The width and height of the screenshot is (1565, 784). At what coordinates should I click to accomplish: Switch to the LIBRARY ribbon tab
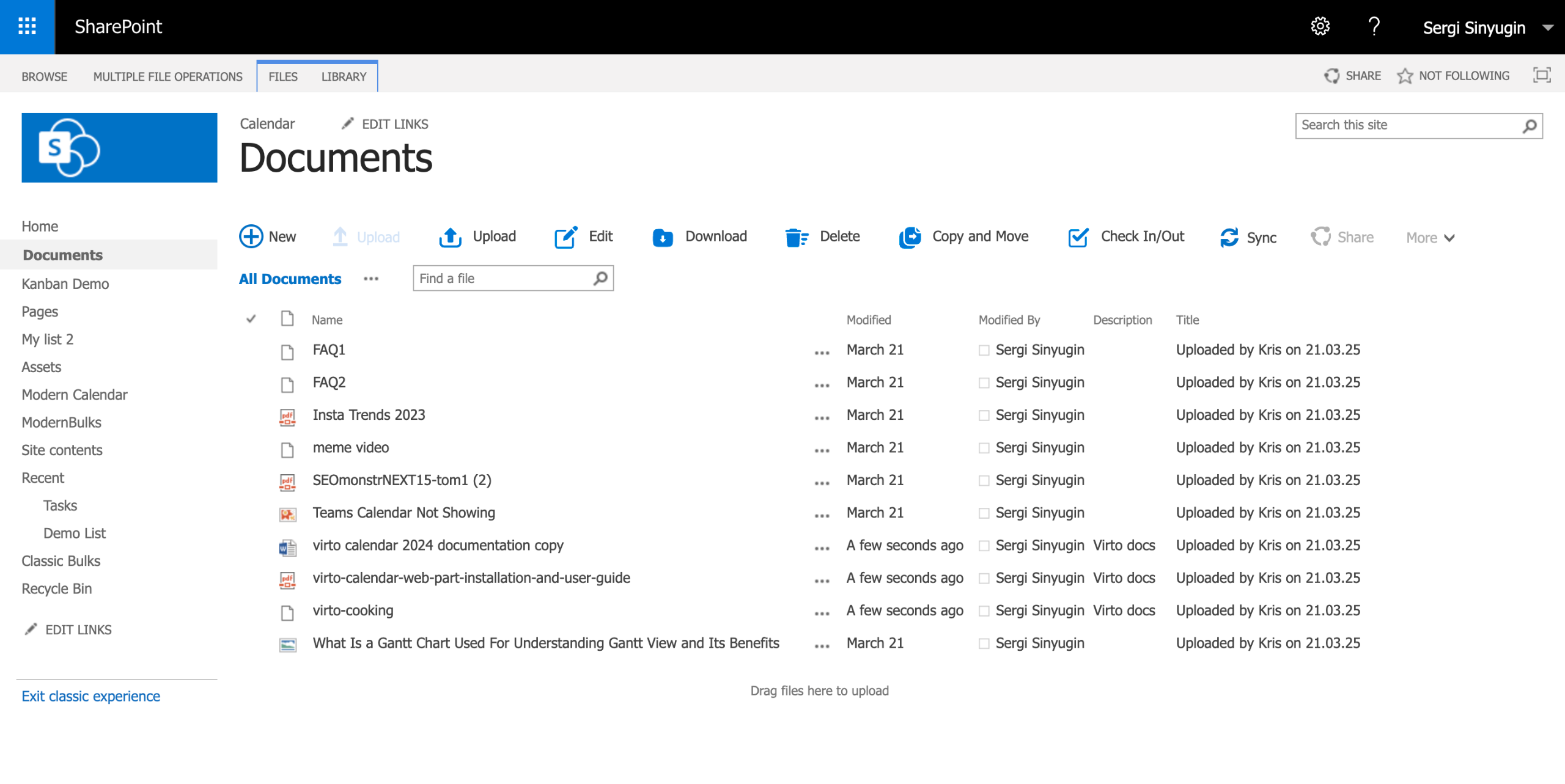[x=344, y=76]
